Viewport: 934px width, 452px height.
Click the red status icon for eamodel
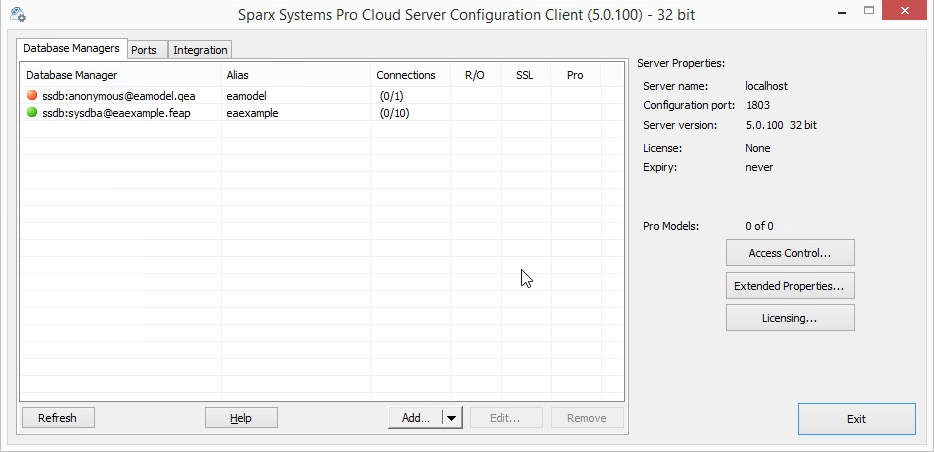pyautogui.click(x=32, y=96)
